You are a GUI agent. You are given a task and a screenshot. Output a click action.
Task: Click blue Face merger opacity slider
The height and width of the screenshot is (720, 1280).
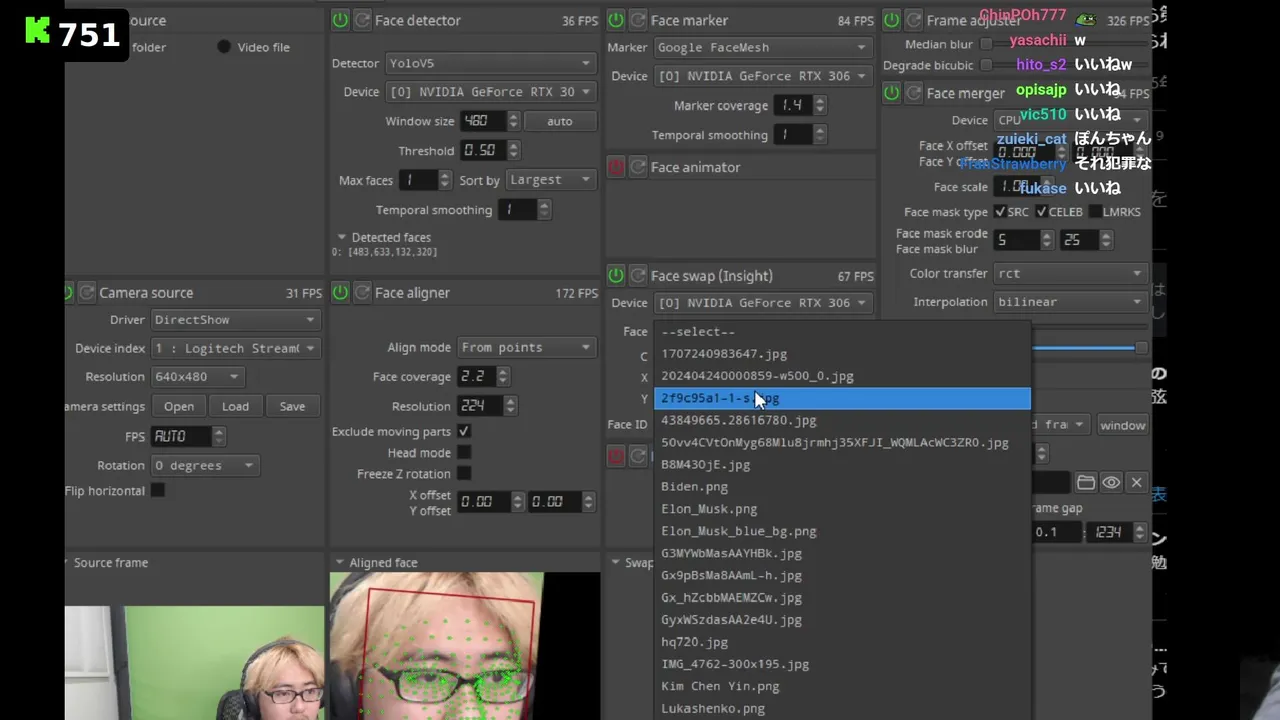click(1088, 348)
